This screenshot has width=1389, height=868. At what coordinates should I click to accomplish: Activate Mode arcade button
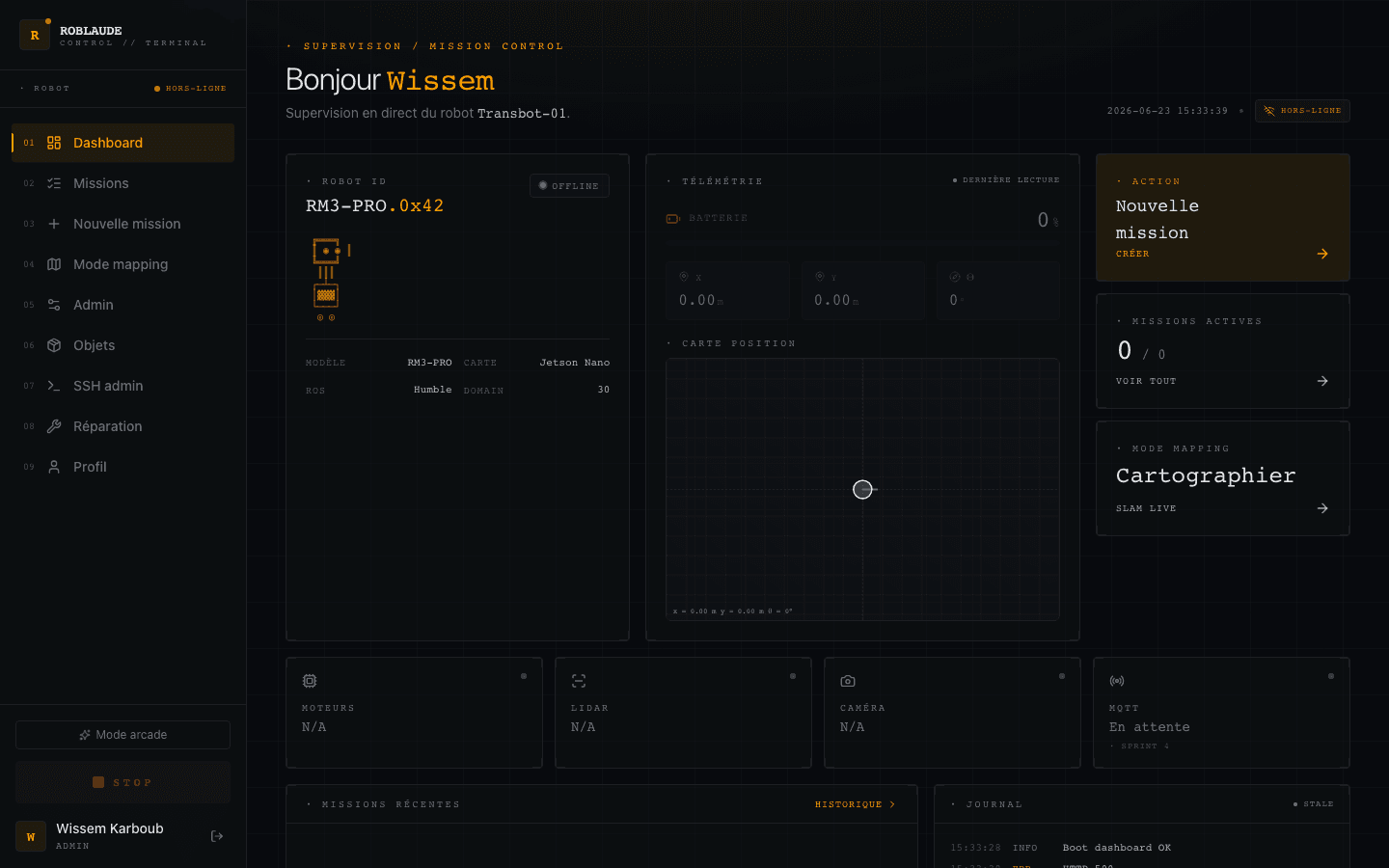(123, 735)
